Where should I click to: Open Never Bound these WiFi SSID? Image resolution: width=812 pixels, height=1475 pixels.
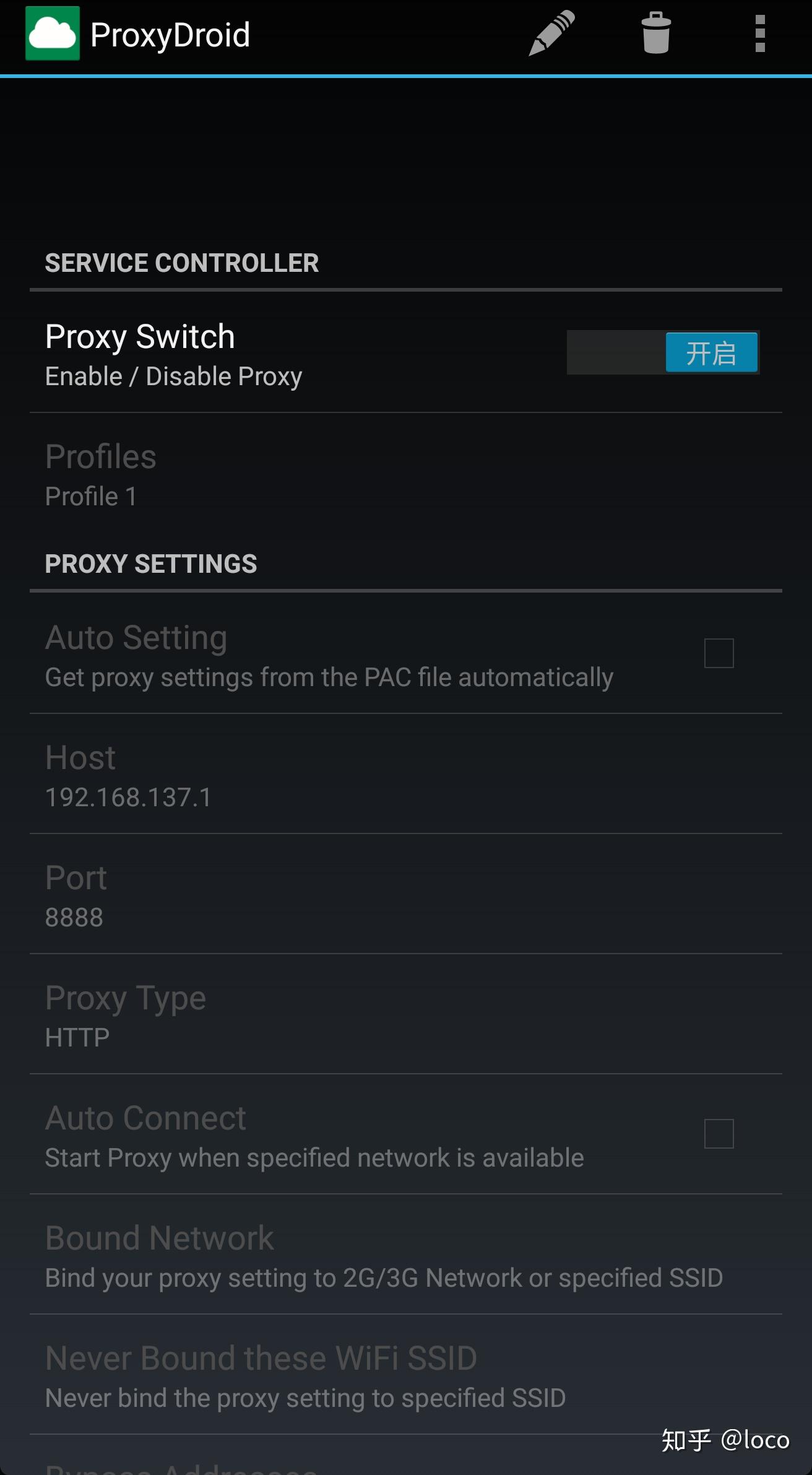click(x=406, y=1375)
